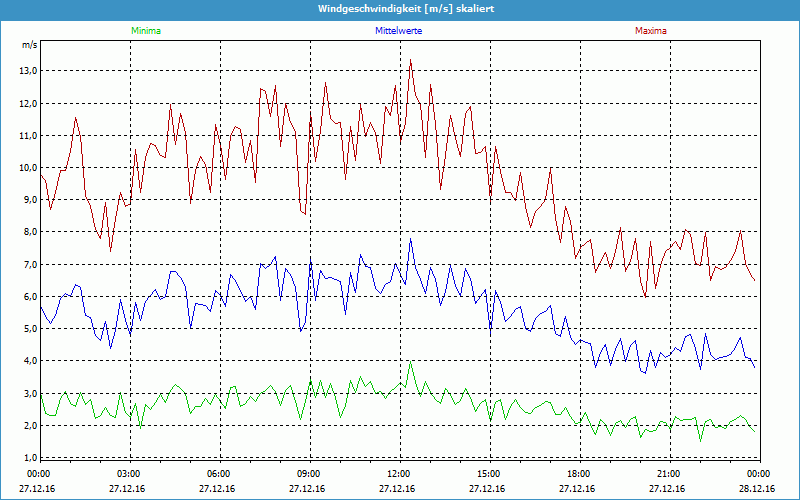Click the 5,0 y-axis value
The image size is (800, 500).
[x=30, y=329]
